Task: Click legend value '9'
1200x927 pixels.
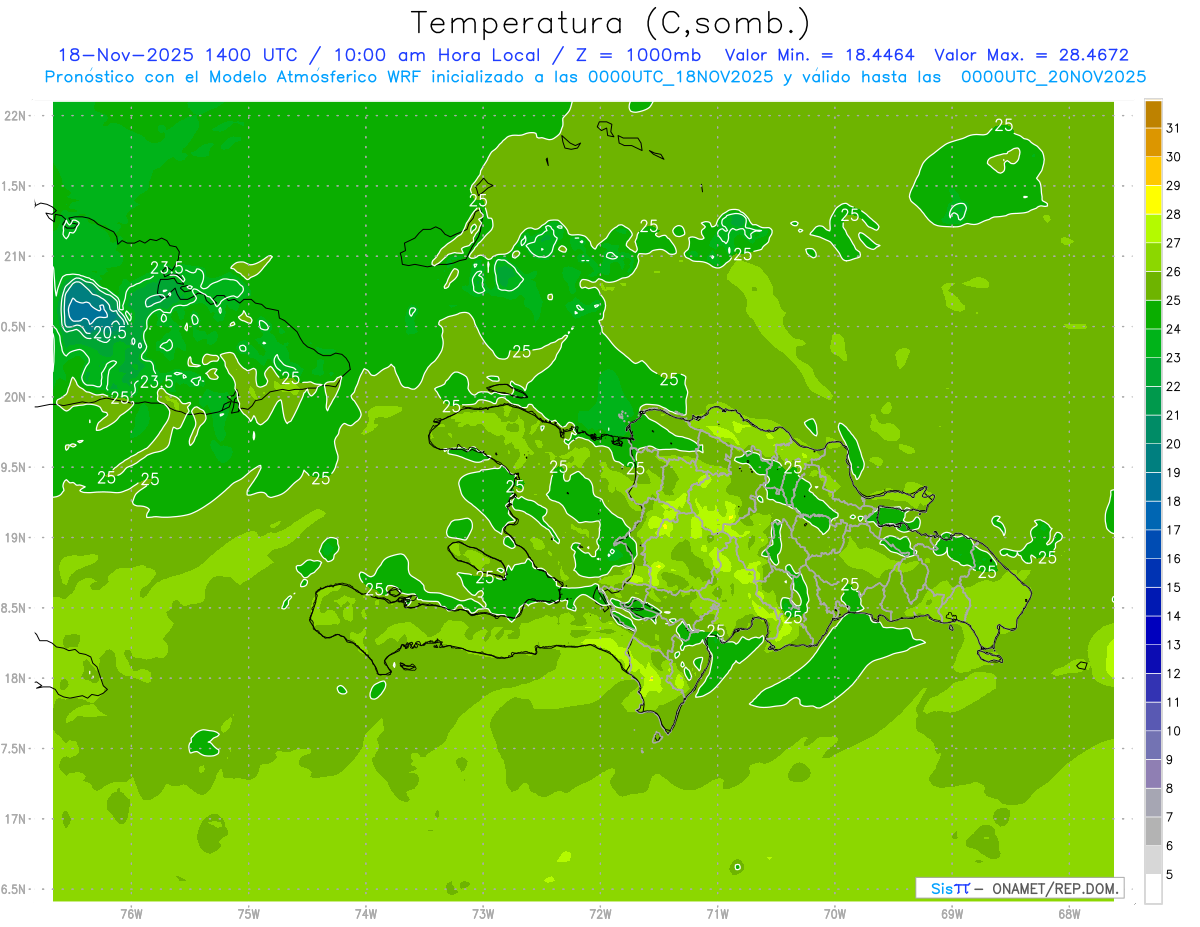Action: [x=1170, y=759]
